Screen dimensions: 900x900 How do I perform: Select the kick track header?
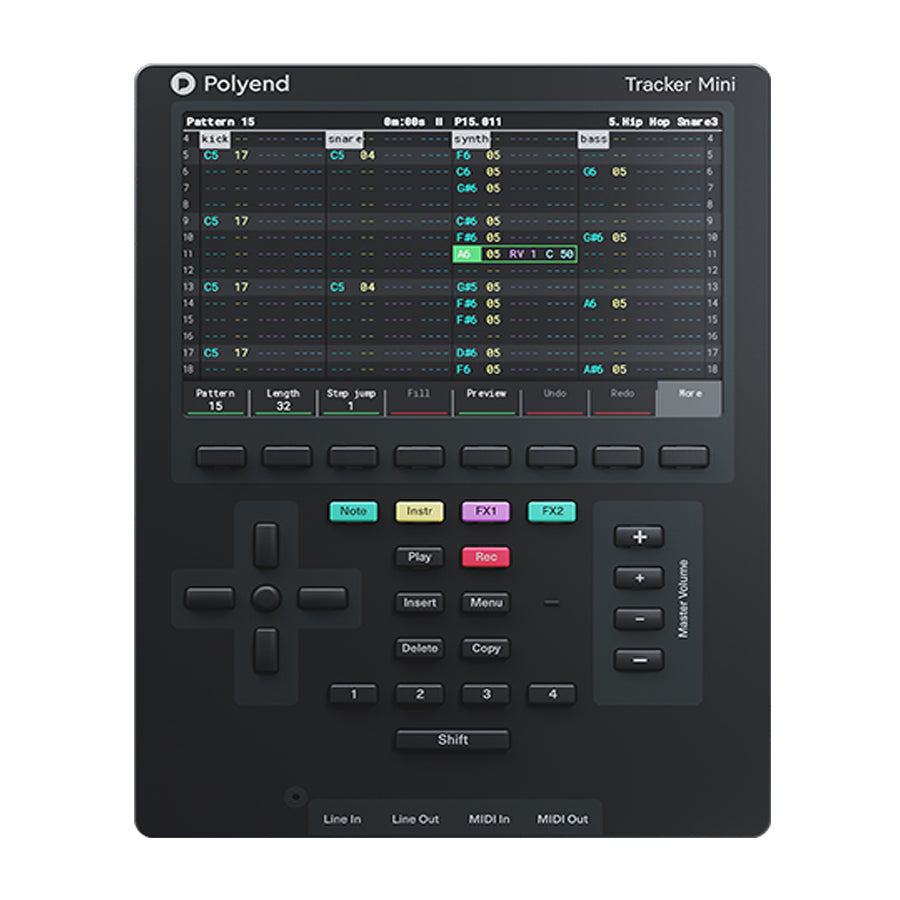pyautogui.click(x=215, y=139)
